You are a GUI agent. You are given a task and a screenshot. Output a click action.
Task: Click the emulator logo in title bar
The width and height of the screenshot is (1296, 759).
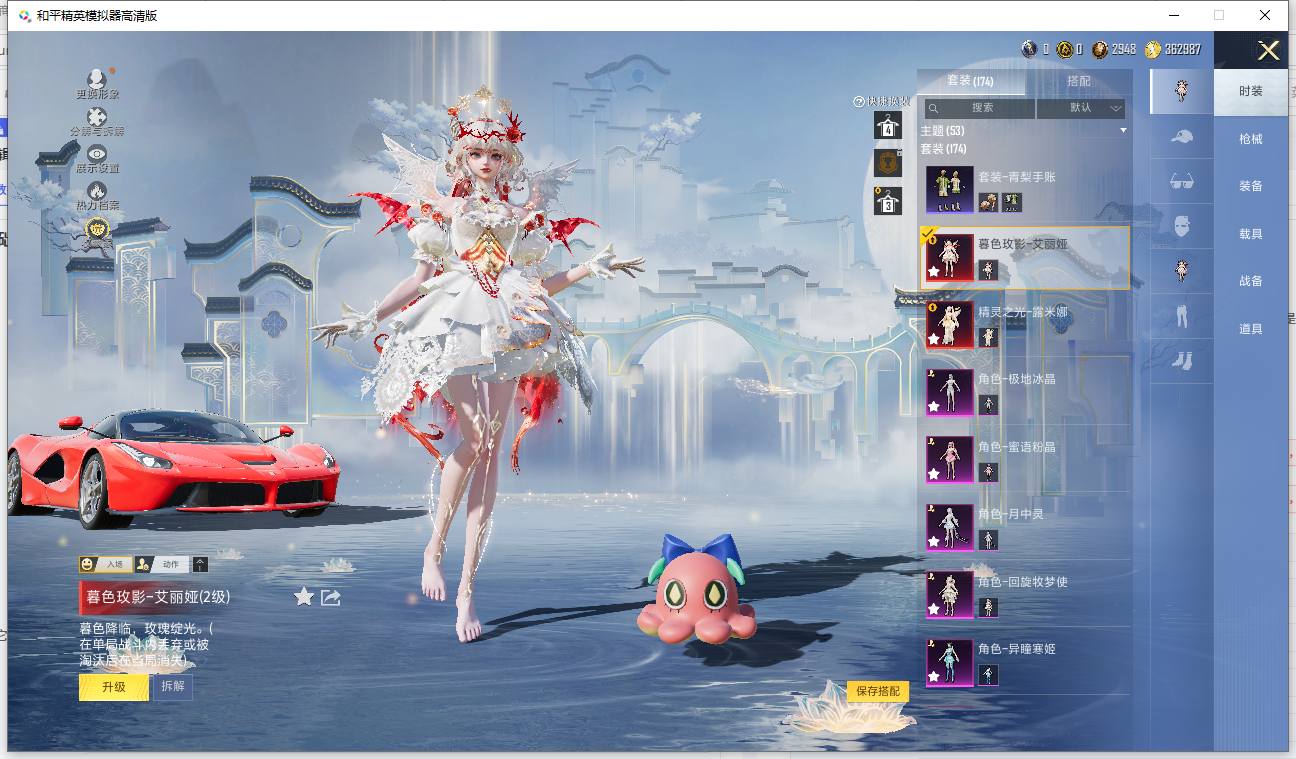24,15
